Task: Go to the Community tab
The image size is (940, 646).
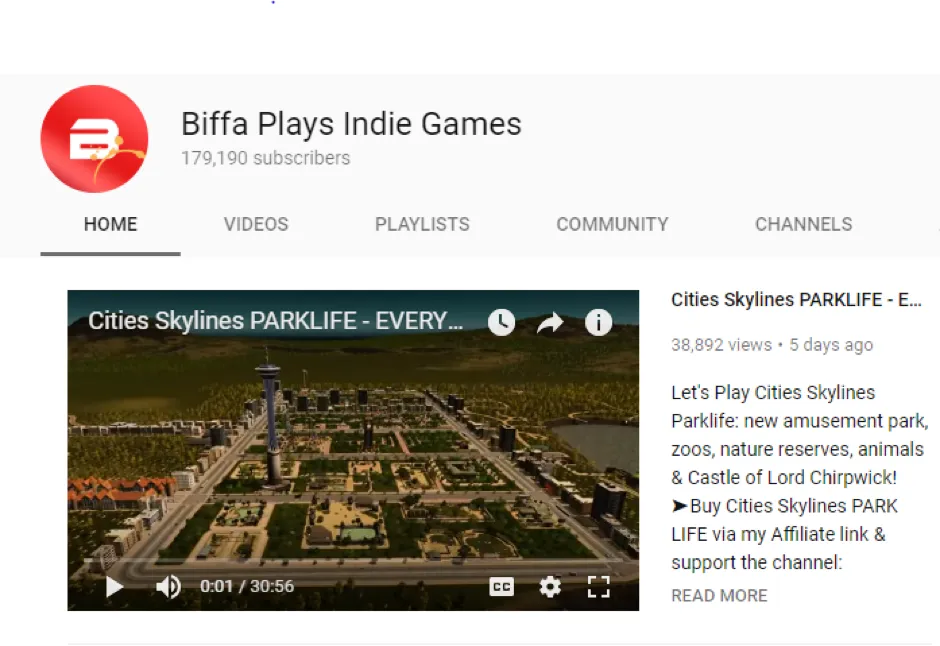Action: [x=612, y=224]
